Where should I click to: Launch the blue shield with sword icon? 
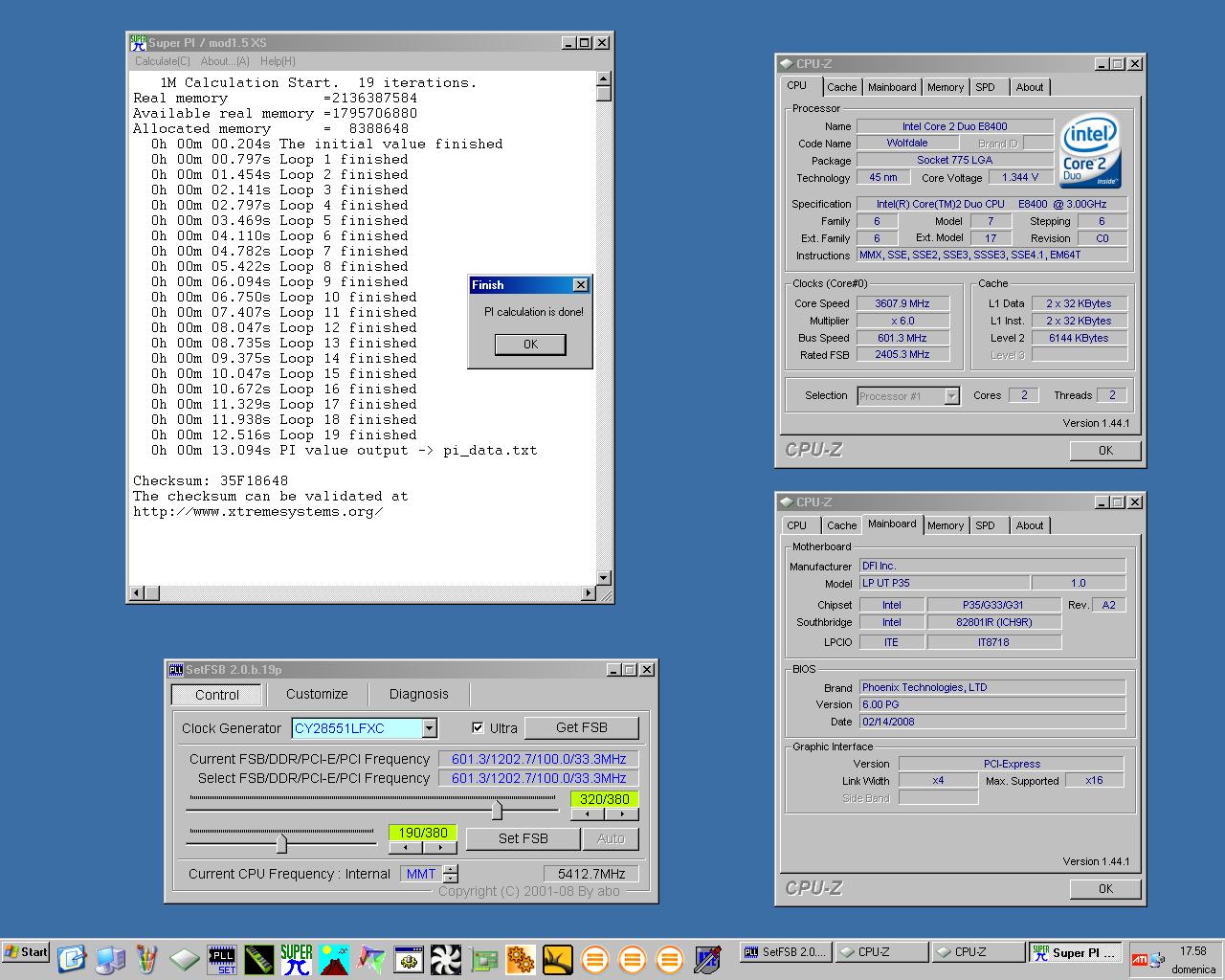coord(707,959)
